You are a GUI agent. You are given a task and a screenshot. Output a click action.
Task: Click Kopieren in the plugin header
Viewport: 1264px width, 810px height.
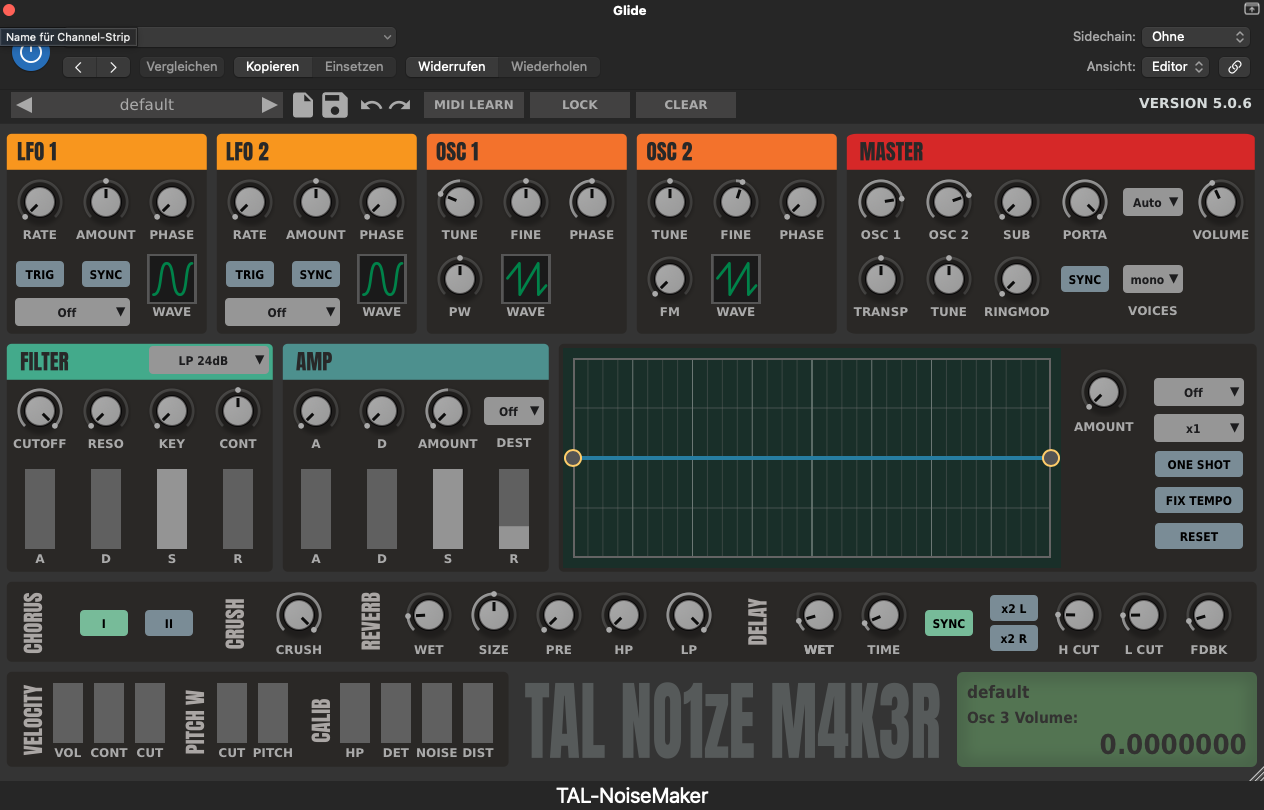[x=272, y=67]
